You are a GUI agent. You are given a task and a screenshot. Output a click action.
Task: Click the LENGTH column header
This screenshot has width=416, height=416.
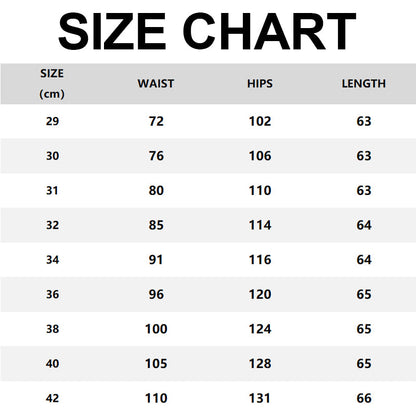(364, 83)
